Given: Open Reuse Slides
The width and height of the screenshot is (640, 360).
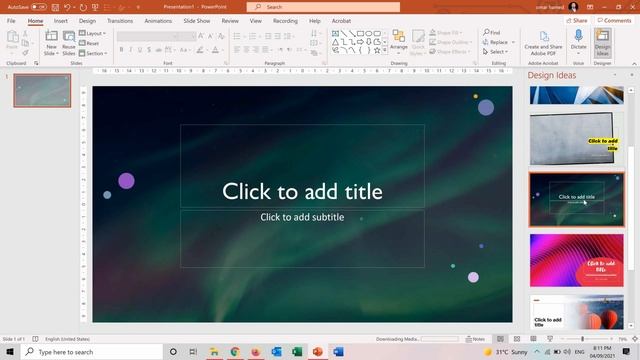Looking at the screenshot, I should 69,42.
